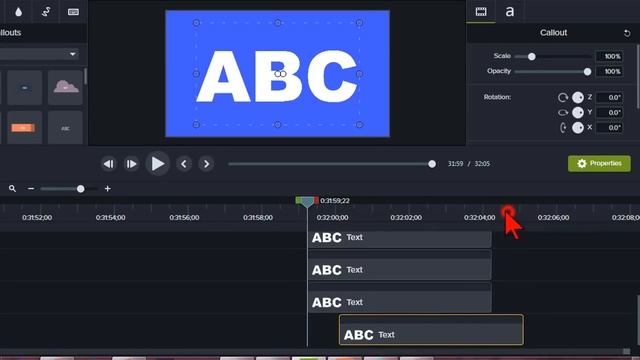This screenshot has height=360, width=640.
Task: Click the callouts list vertical scrollbar
Action: pos(85,76)
